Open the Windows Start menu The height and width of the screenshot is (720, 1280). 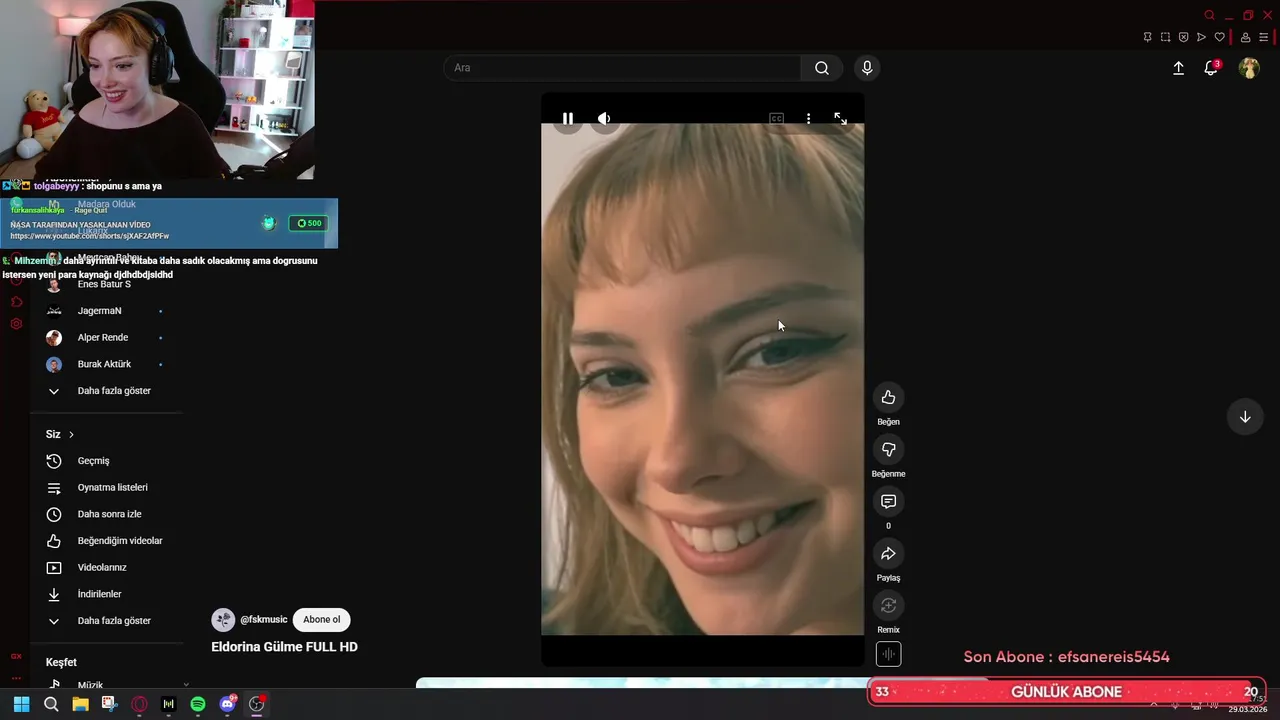pos(21,704)
